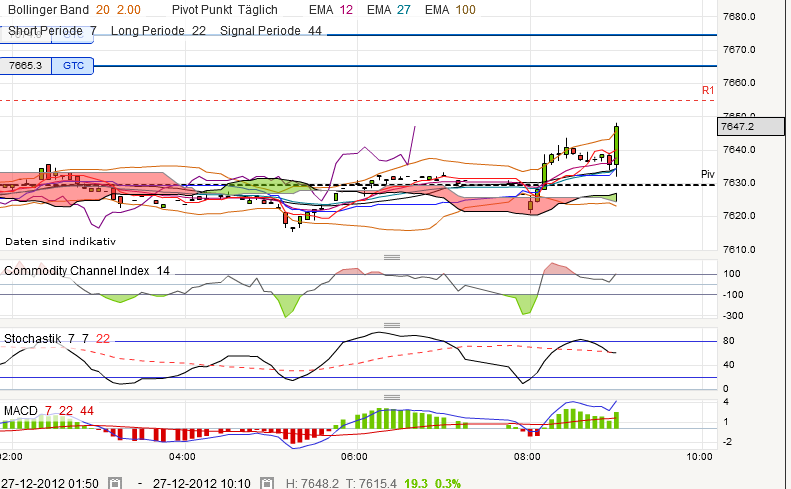Screen dimensions: 791x489
Task: Click the EMA 12 indicator label
Action: 331,10
